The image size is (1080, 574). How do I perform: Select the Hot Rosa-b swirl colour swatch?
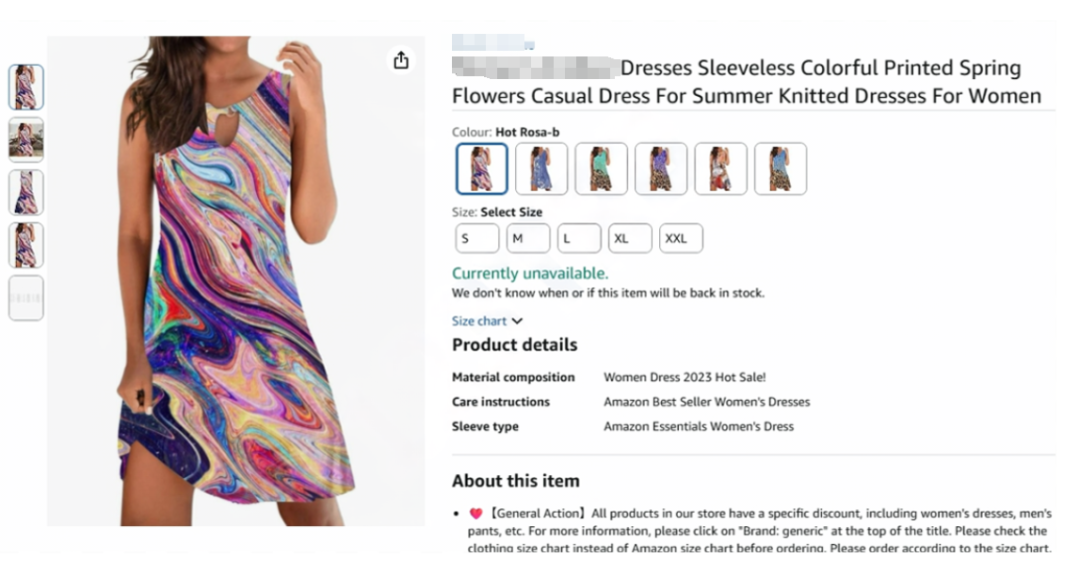pyautogui.click(x=481, y=168)
